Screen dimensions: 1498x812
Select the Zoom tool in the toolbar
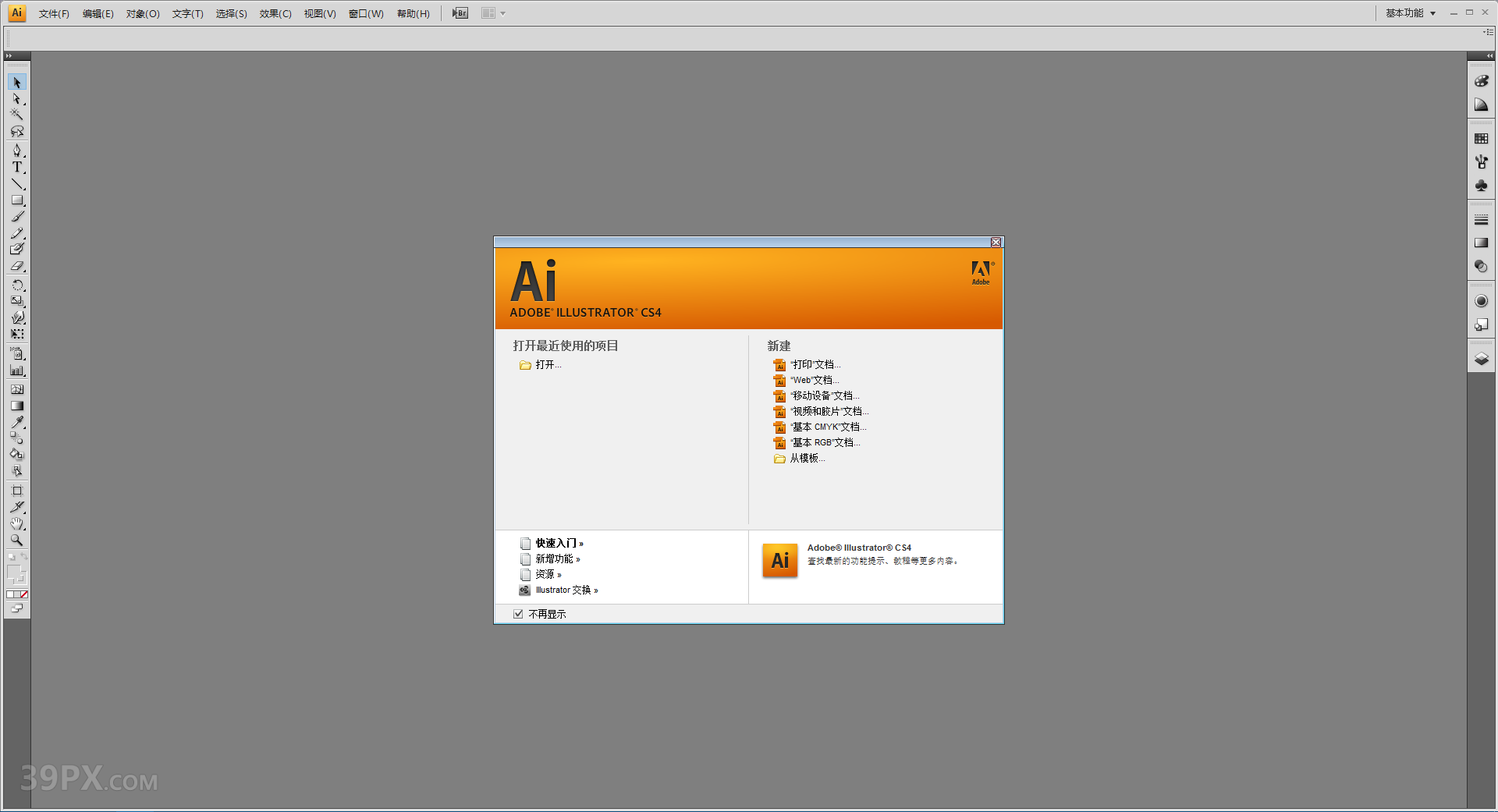(17, 539)
